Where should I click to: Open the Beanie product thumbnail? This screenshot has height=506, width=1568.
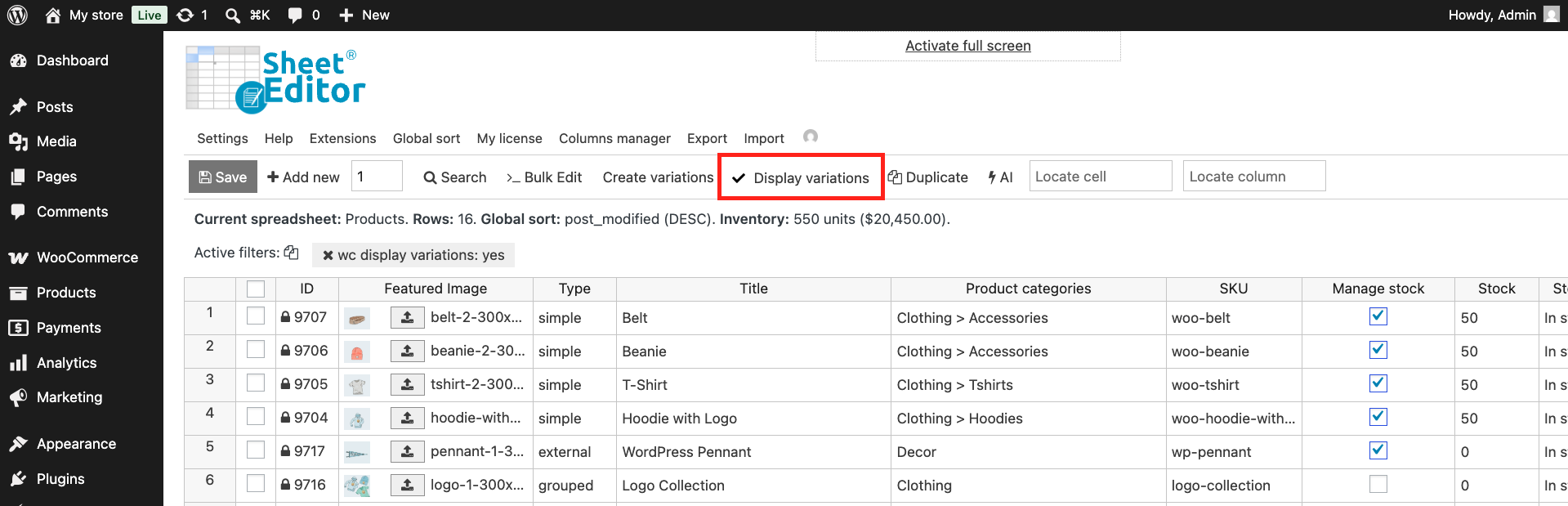[357, 352]
